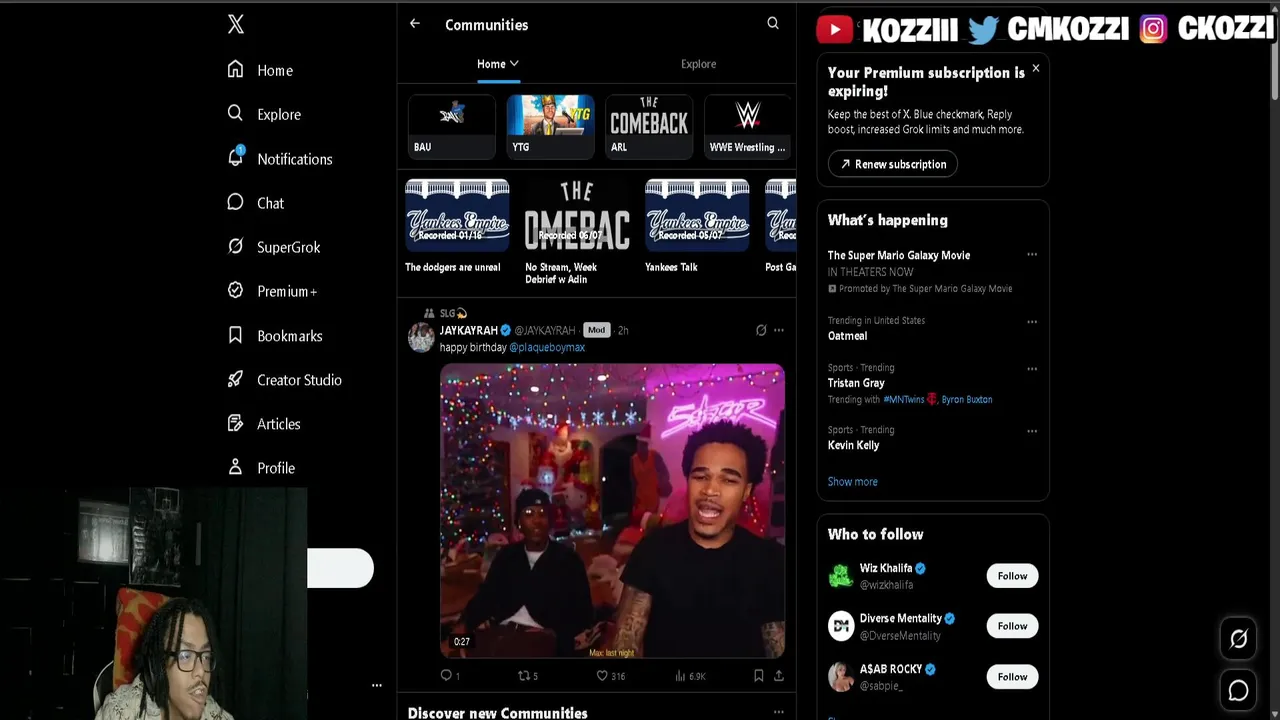Open JAYKAYRAH profile avatar
Image resolution: width=1280 pixels, height=720 pixels.
coord(421,338)
